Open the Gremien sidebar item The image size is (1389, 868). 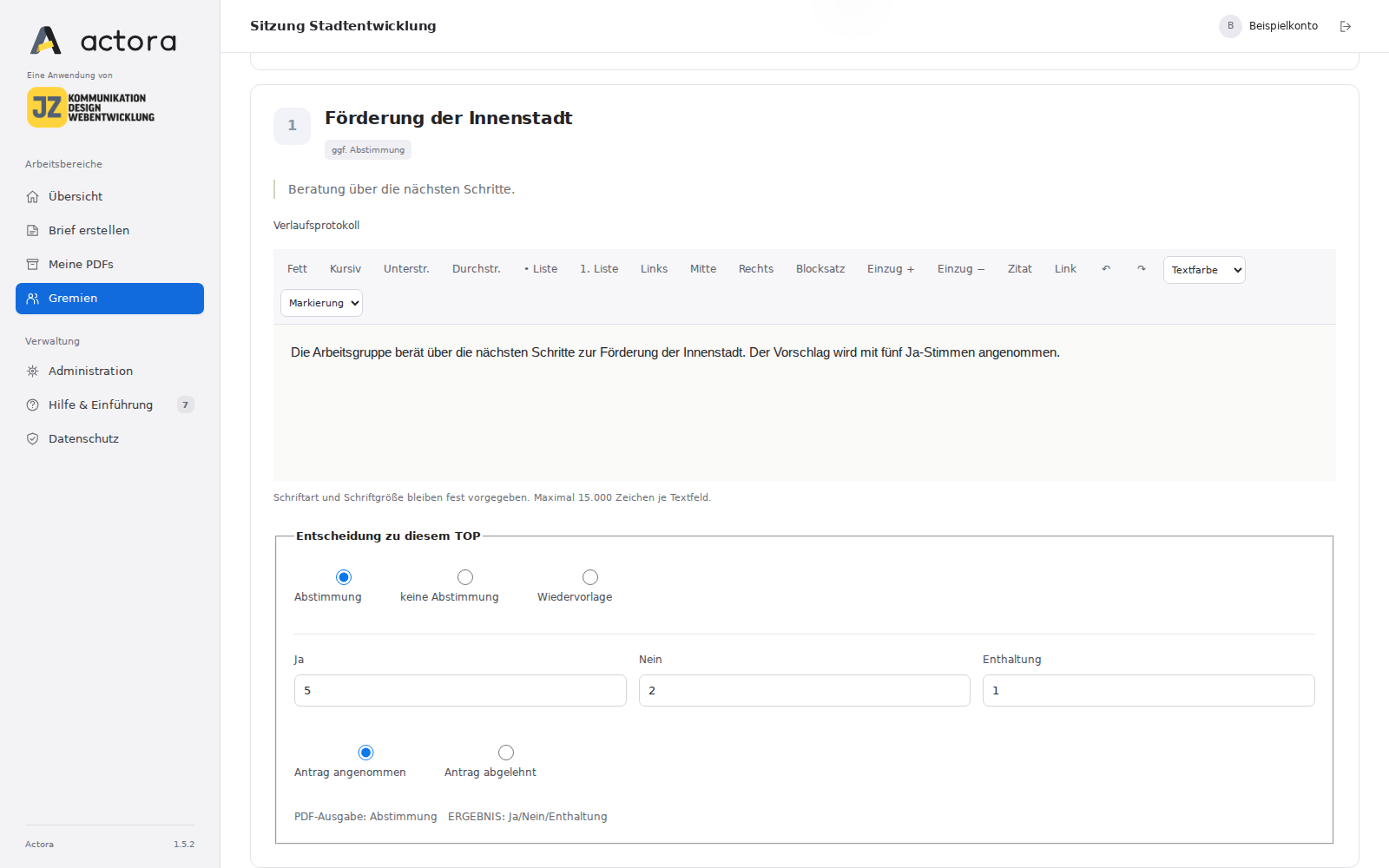pos(109,299)
